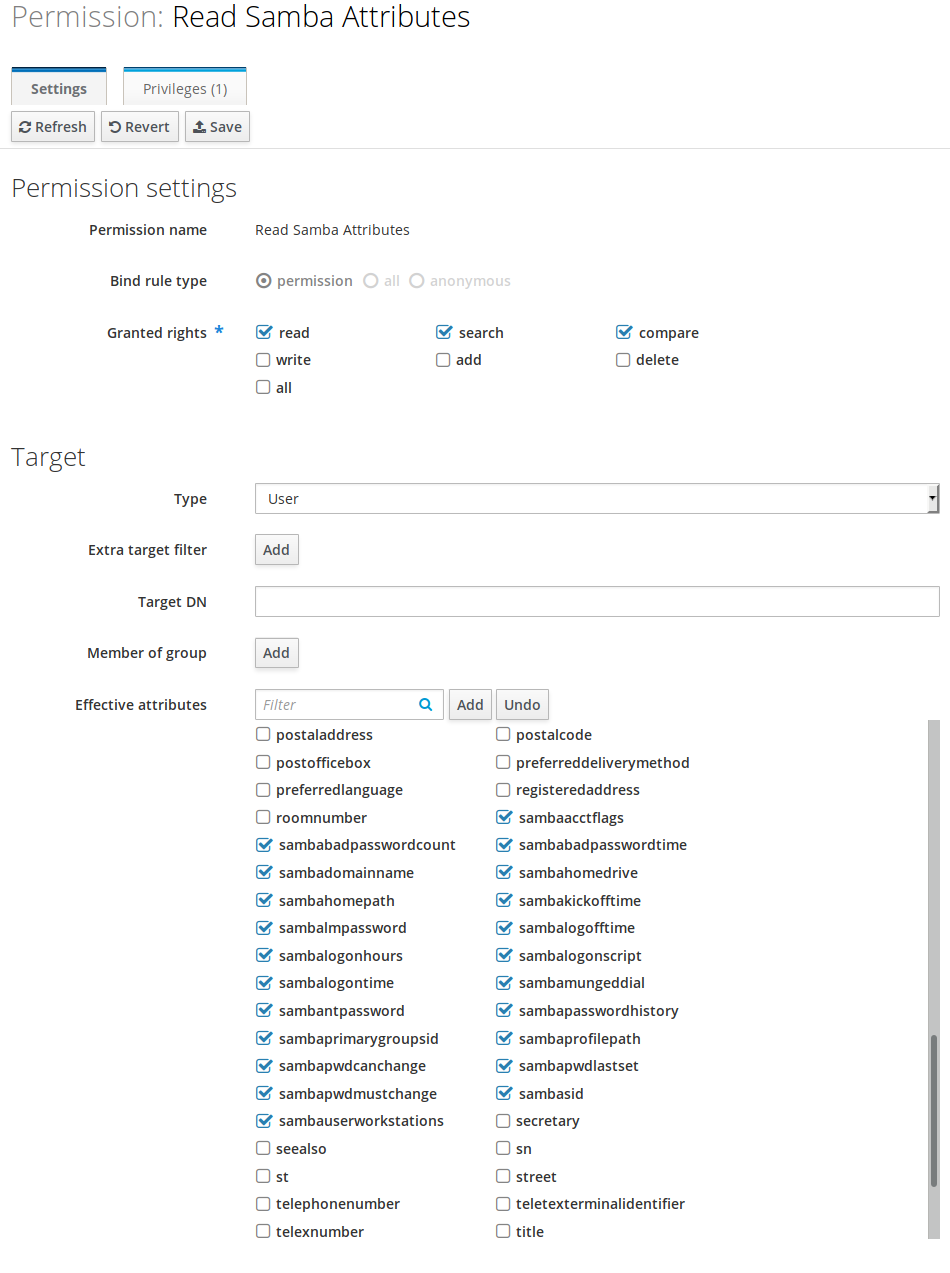Enable the all granted rights checkbox
This screenshot has height=1273, width=950.
point(262,387)
